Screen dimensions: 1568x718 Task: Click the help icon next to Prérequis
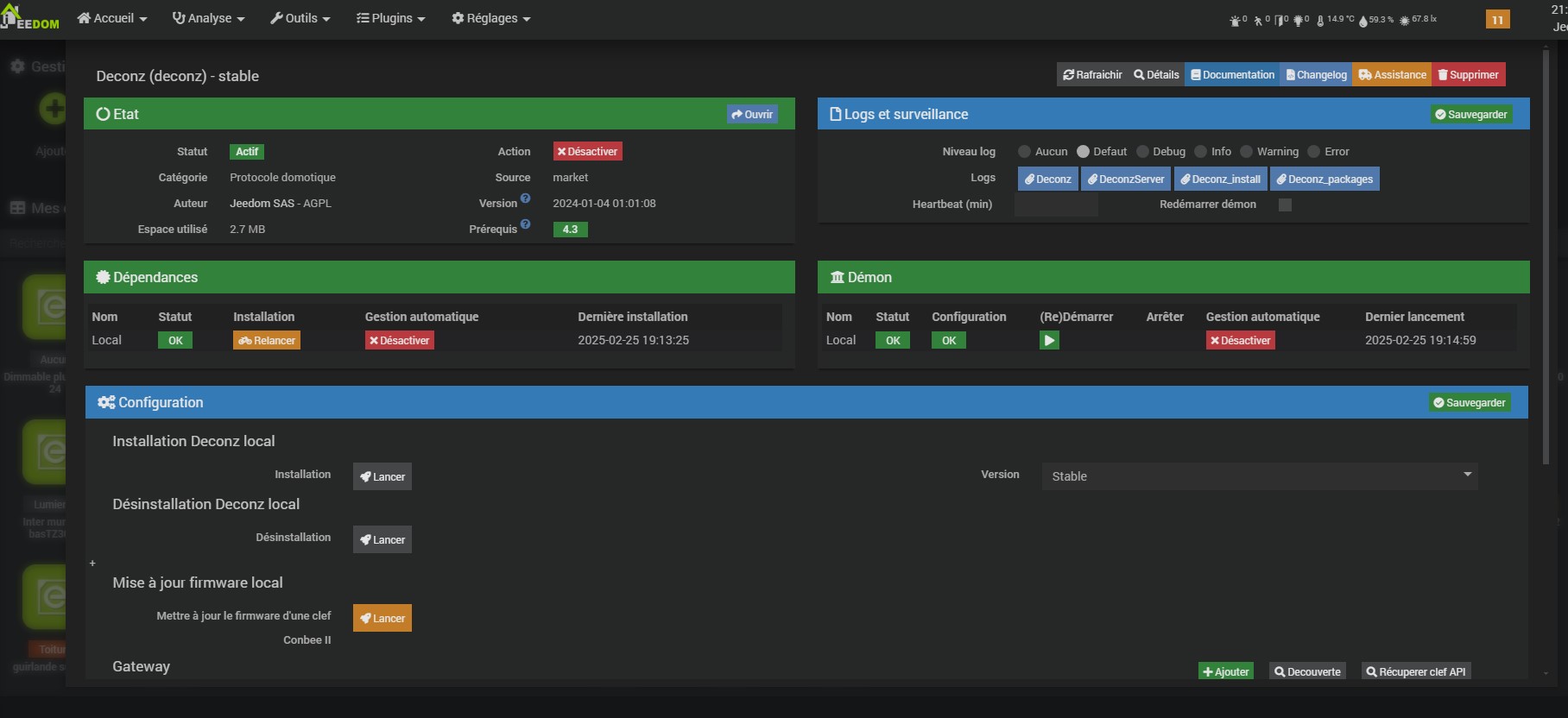[525, 224]
